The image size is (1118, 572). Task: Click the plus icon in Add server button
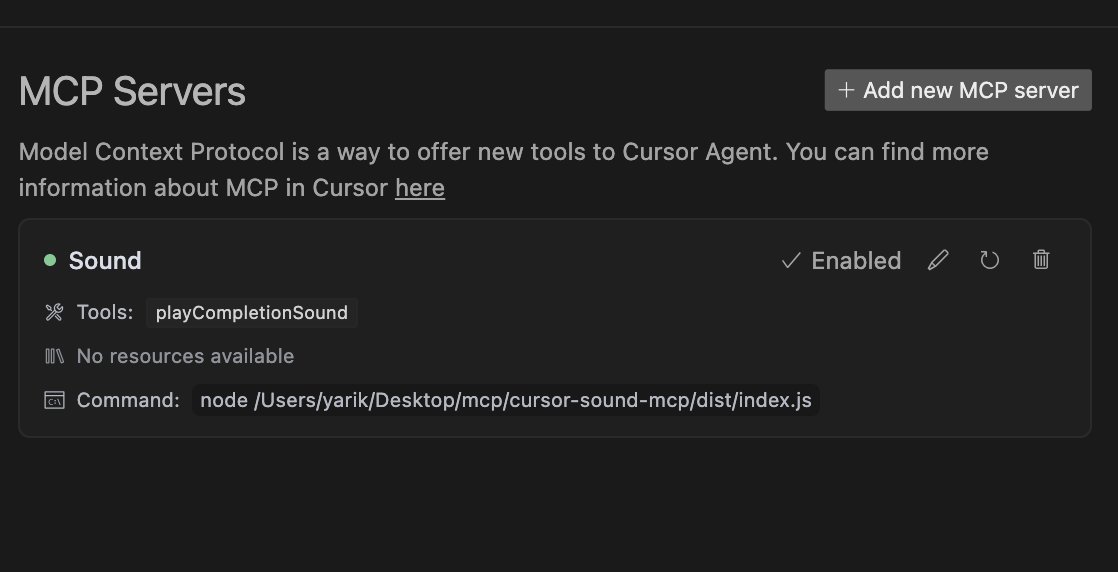(846, 90)
